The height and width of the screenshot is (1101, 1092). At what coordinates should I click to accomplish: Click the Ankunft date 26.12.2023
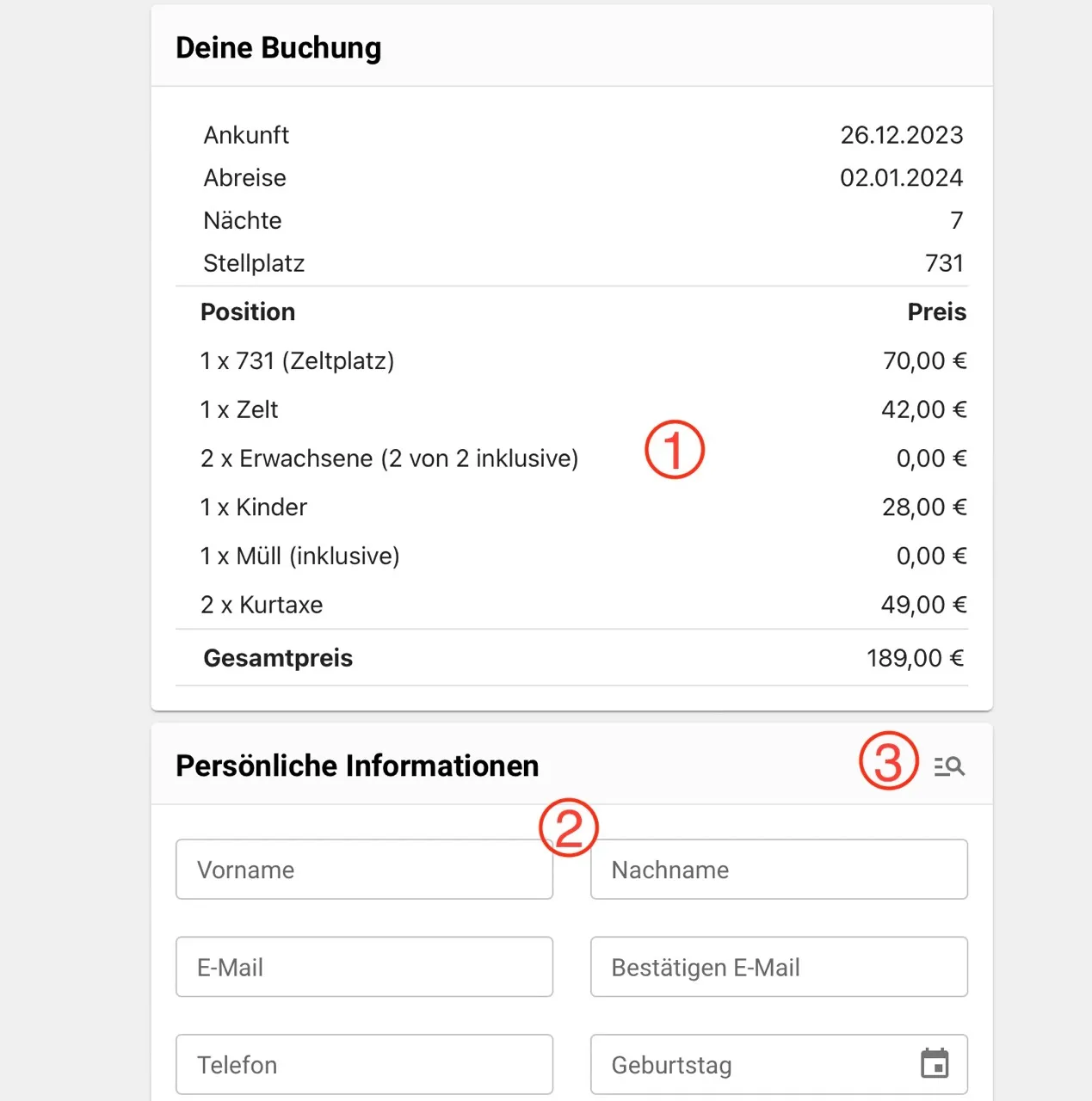pyautogui.click(x=901, y=135)
